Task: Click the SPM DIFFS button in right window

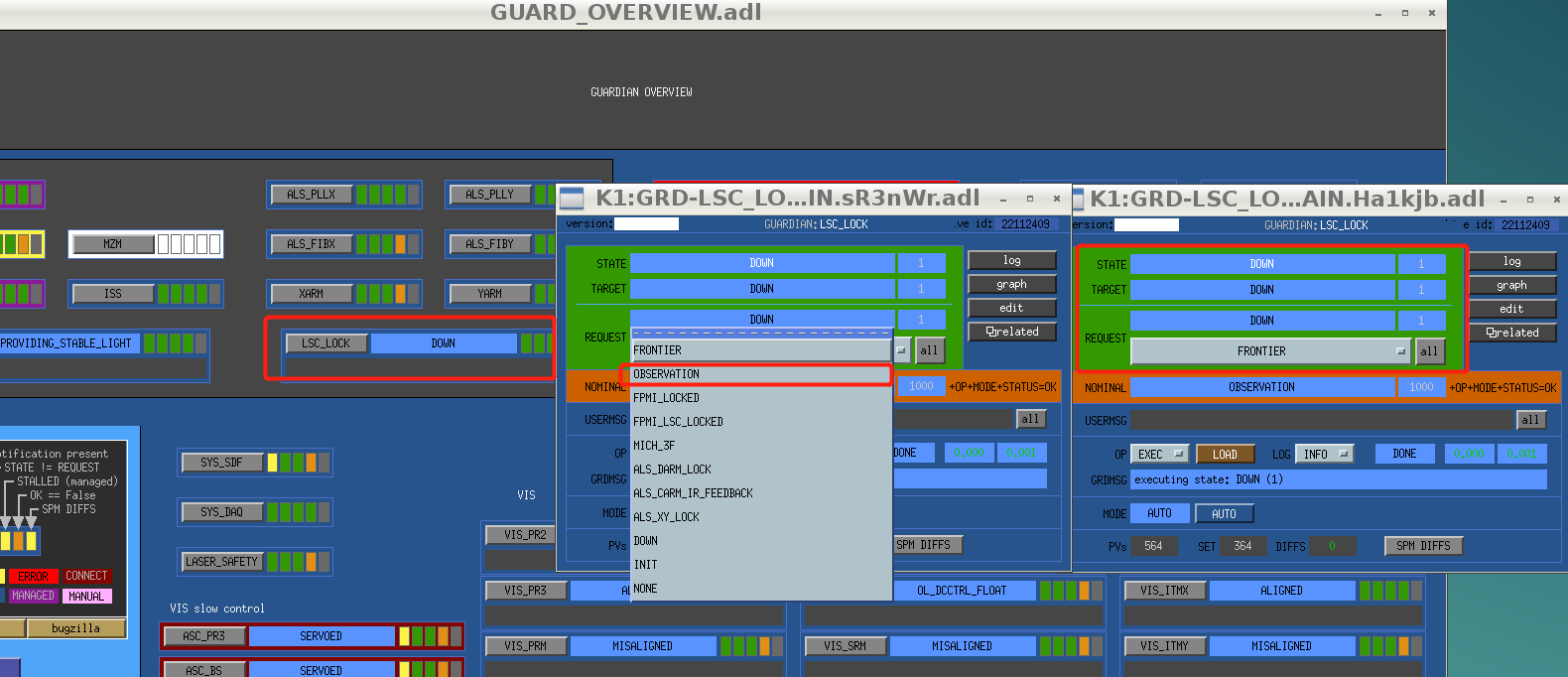Action: pos(1423,546)
